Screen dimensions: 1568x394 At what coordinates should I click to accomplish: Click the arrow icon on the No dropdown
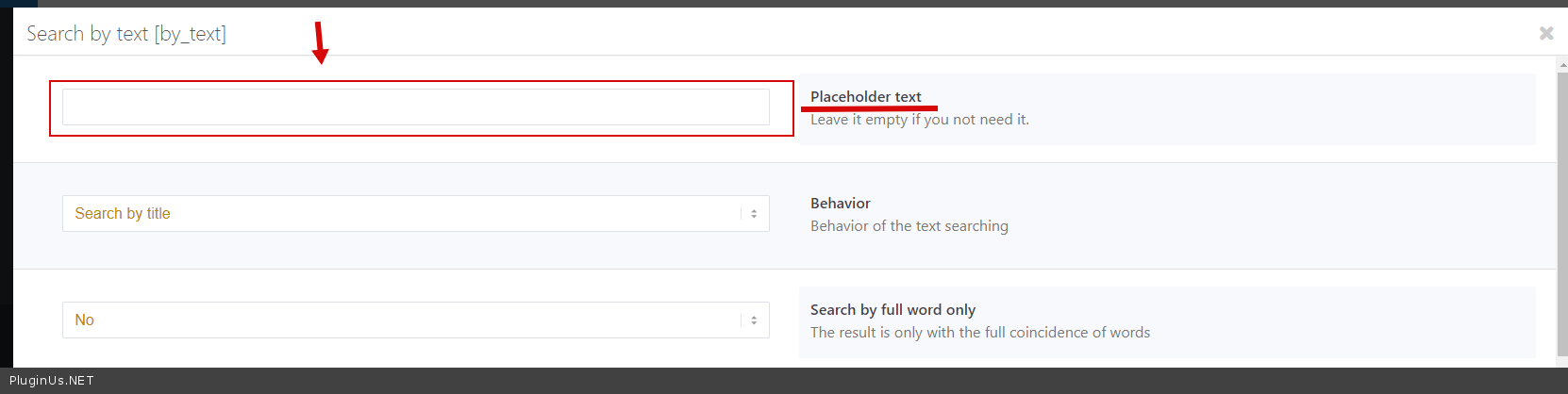point(754,320)
